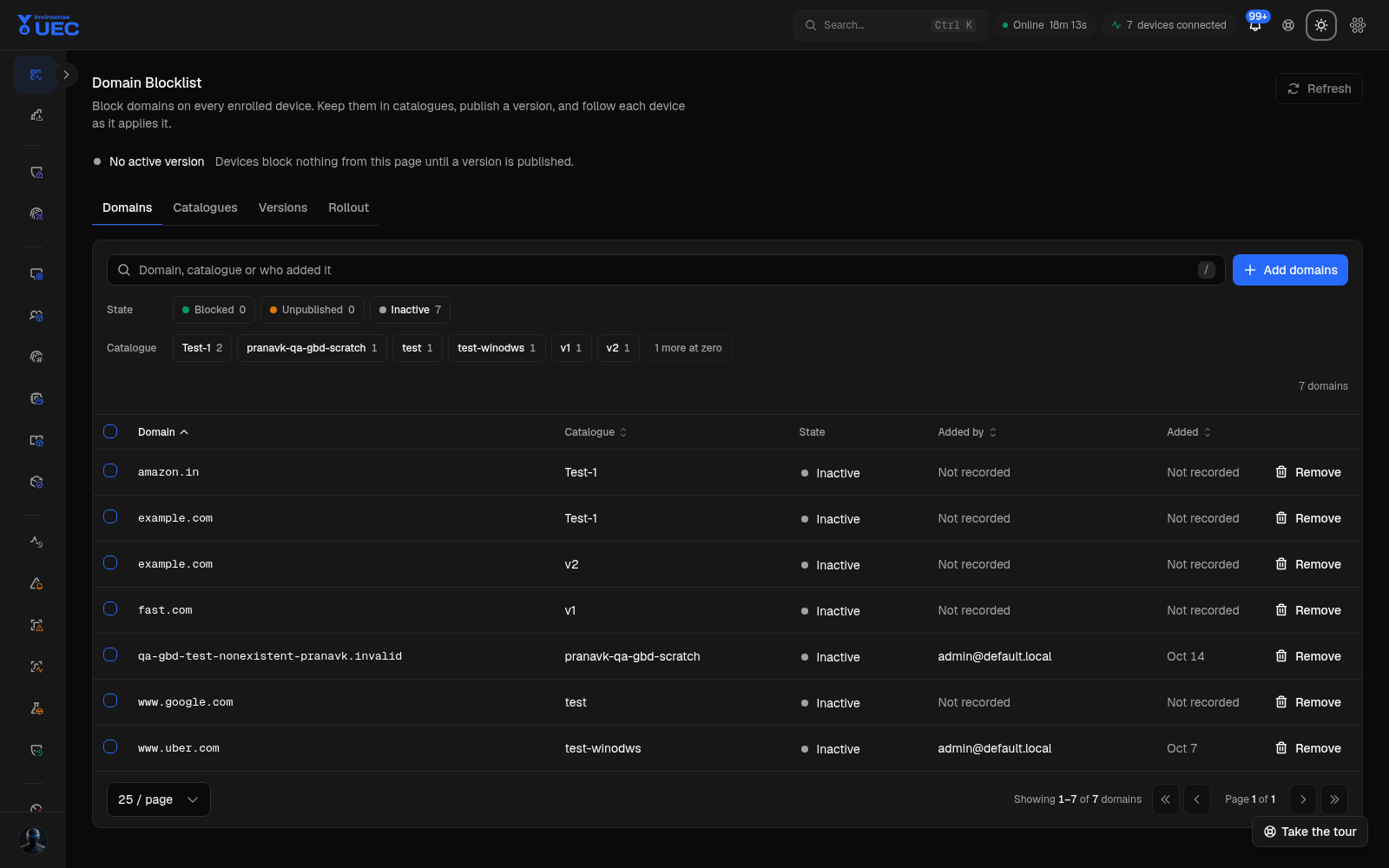The image size is (1389, 868).
Task: Check the www.uber.com row checkbox
Action: (x=110, y=746)
